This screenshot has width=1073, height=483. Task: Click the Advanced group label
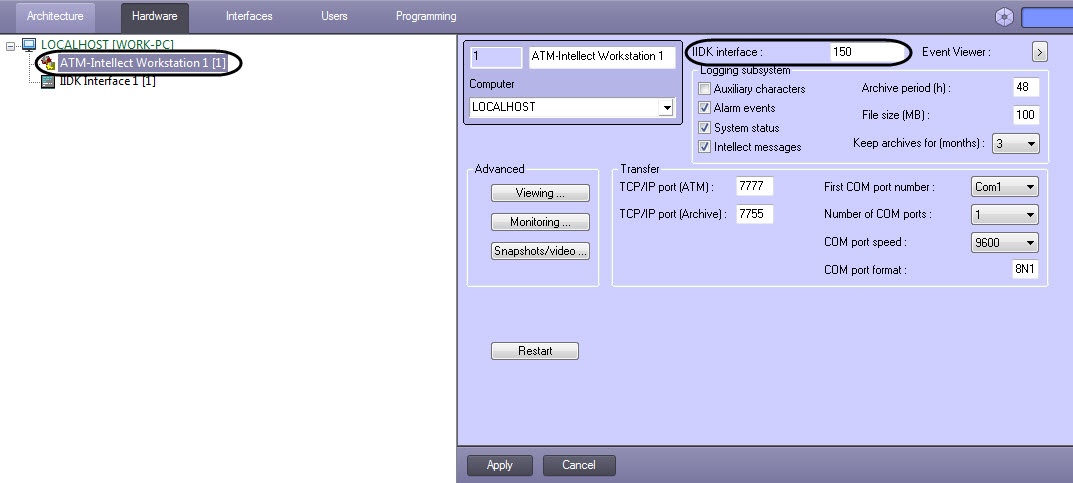[500, 169]
